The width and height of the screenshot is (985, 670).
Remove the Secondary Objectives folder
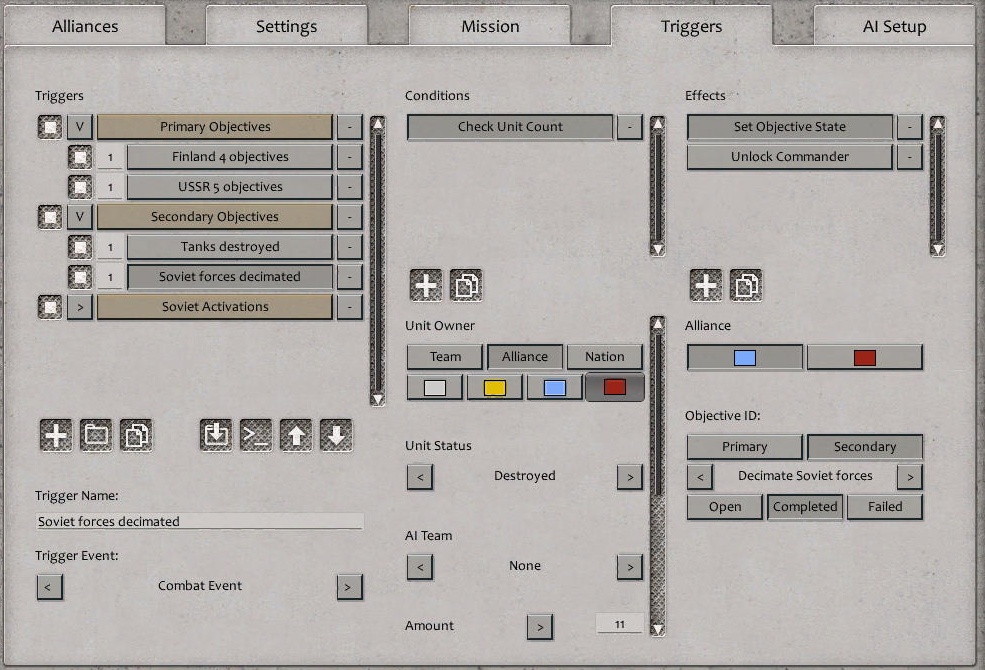350,217
